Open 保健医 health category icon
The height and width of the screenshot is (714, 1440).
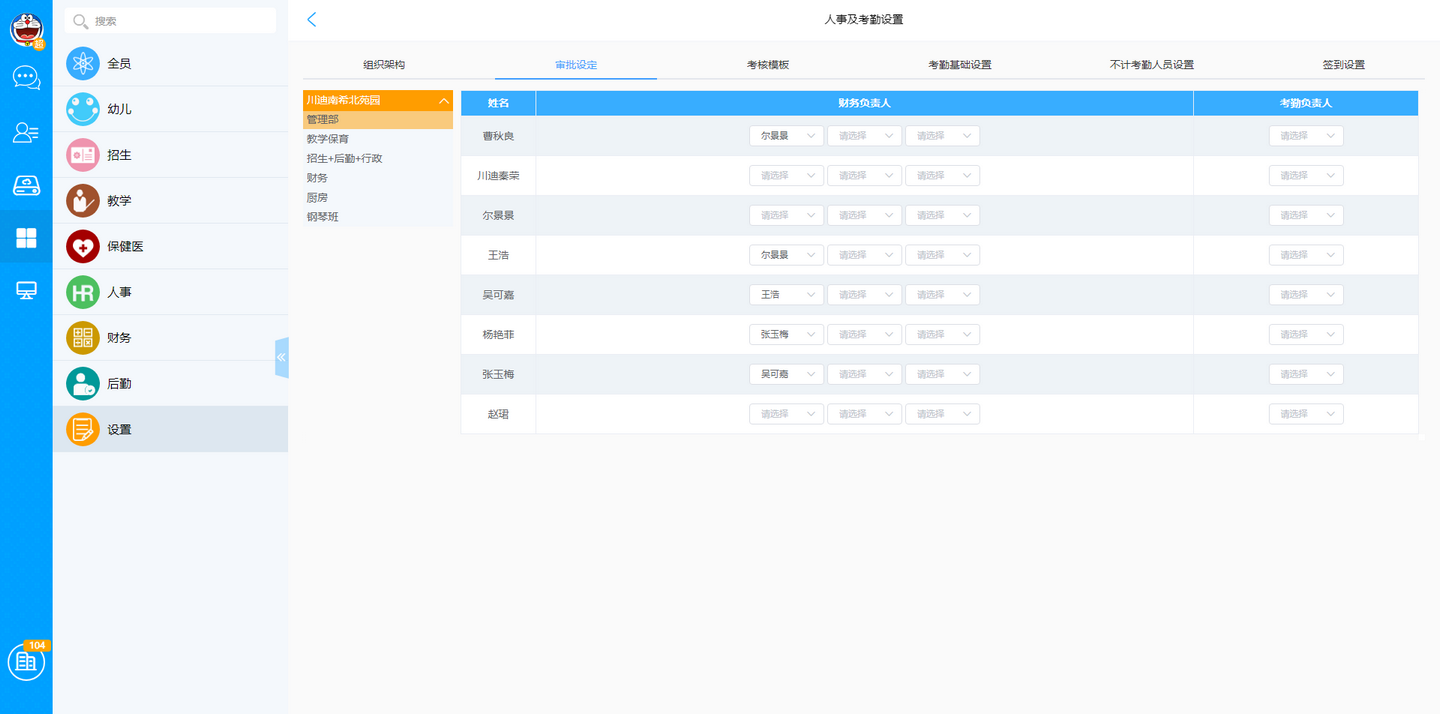[x=83, y=246]
